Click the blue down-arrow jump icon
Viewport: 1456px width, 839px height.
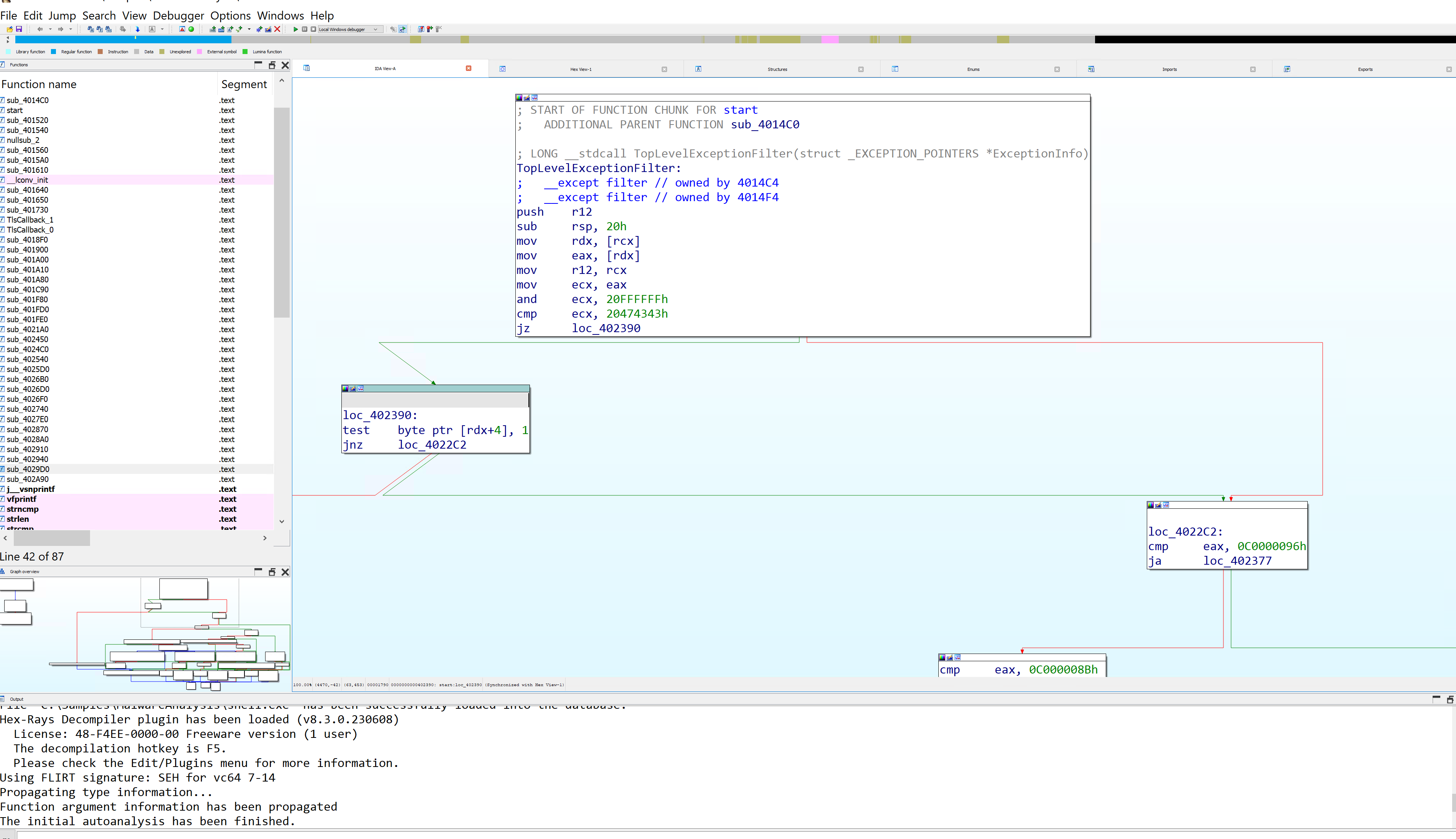pos(138,29)
